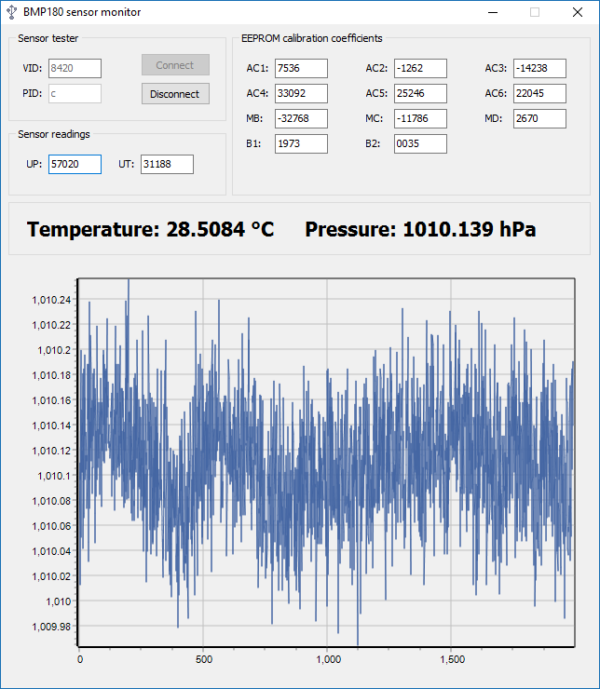
Task: Minimize the BMP180 sensor monitor window
Action: pos(493,12)
